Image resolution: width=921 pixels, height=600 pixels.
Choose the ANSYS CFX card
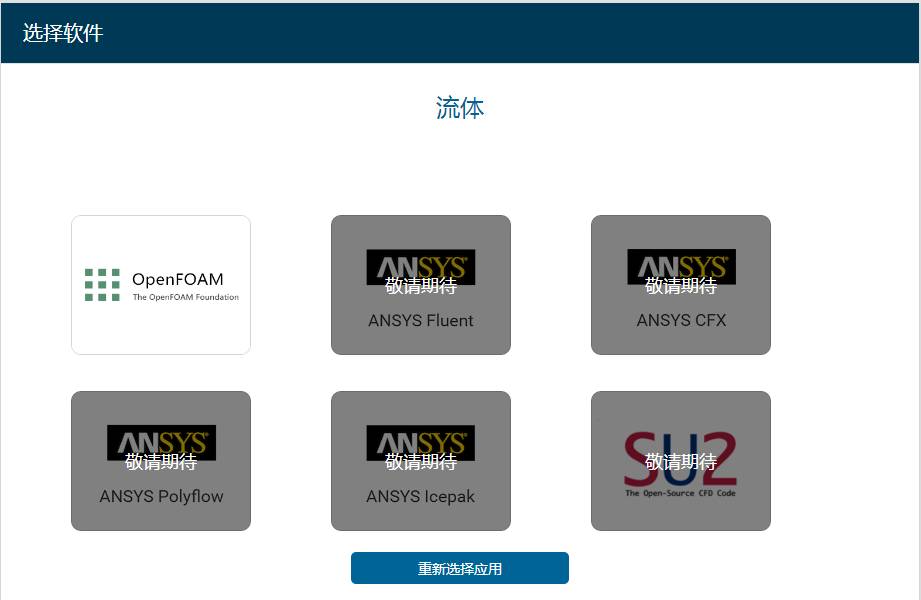pos(681,285)
